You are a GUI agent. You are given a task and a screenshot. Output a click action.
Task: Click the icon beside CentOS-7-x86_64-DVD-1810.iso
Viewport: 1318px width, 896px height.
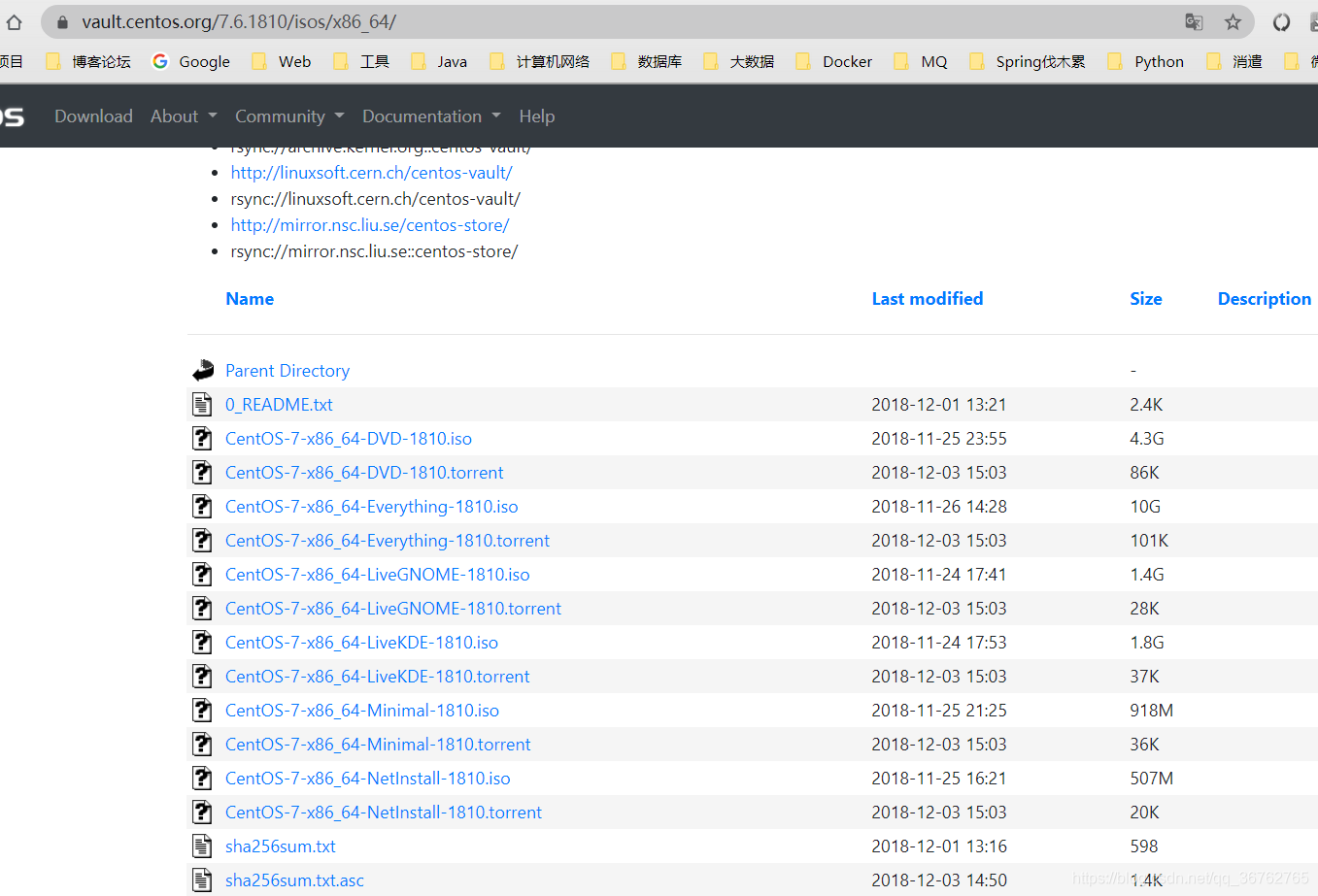pos(202,438)
